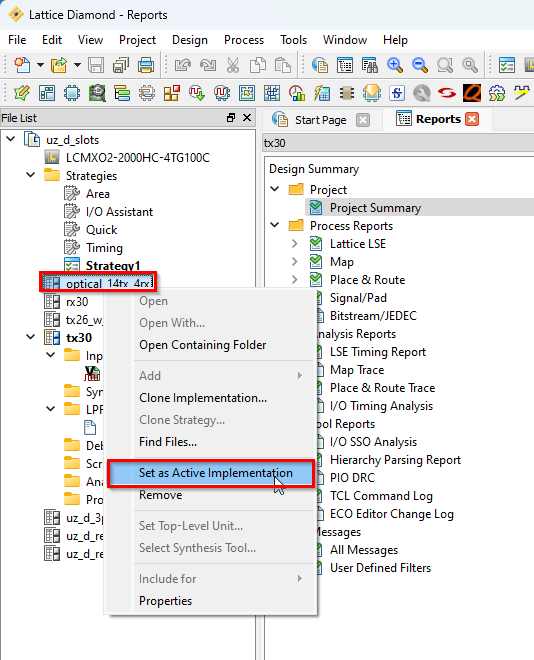Collapse the Project folder in Design Summary

275,189
